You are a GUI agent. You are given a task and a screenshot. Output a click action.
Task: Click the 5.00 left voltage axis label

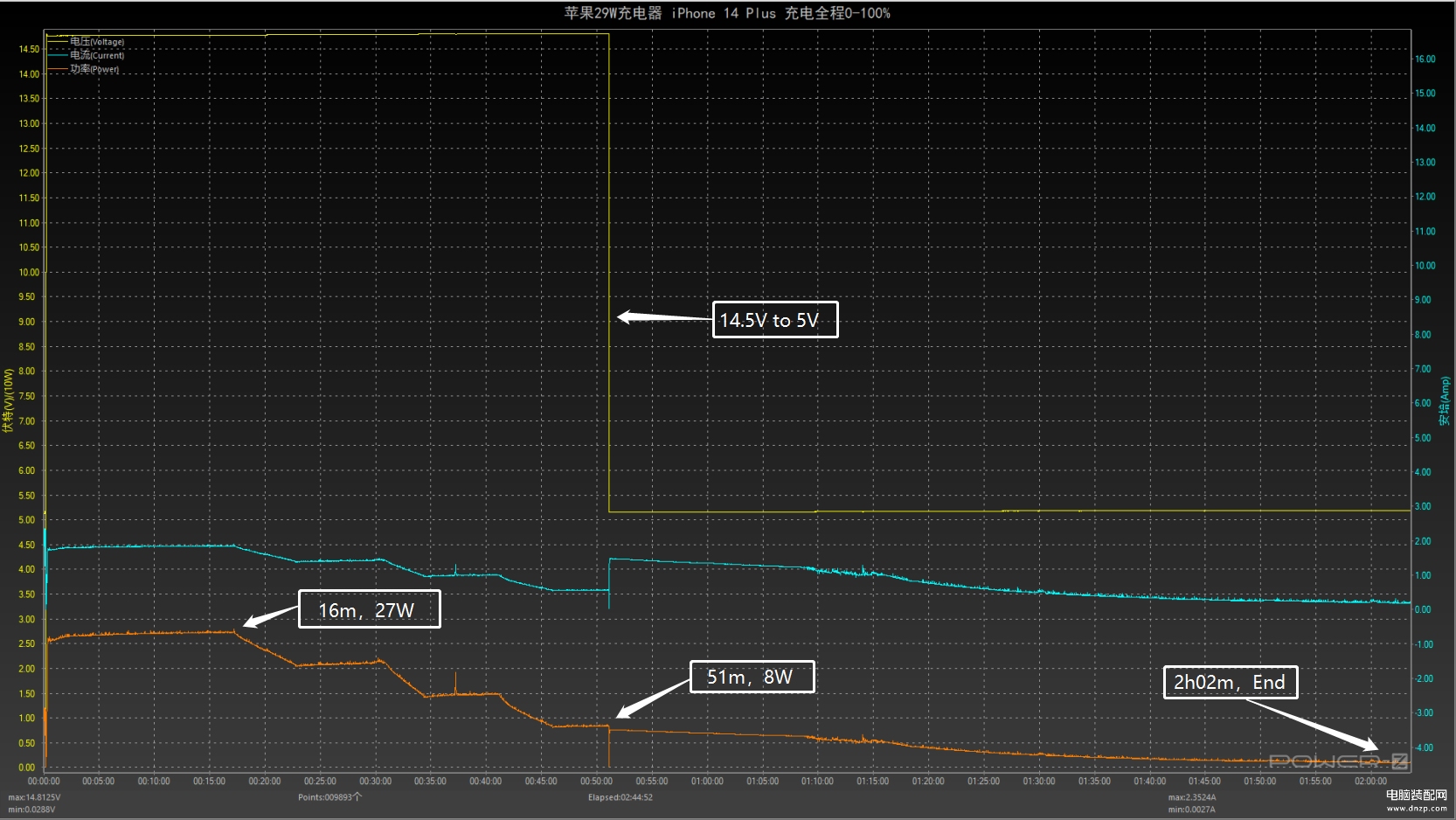(27, 519)
